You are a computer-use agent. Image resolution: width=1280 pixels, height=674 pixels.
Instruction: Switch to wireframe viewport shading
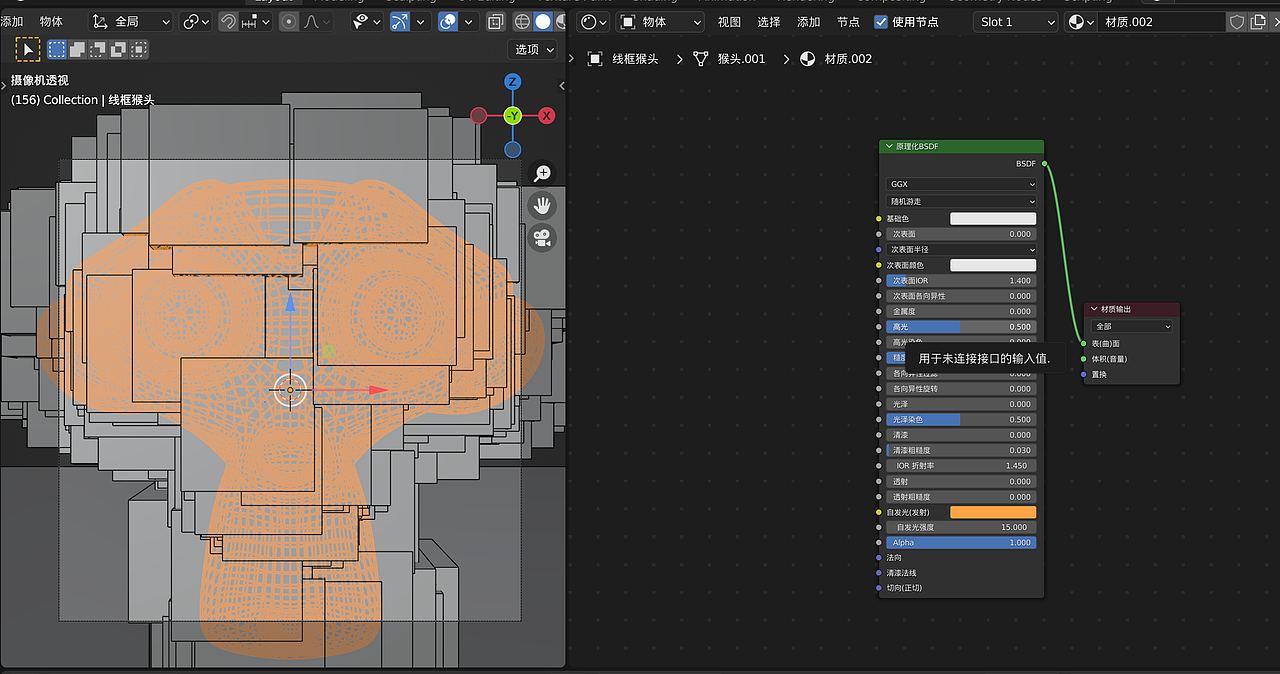point(523,21)
